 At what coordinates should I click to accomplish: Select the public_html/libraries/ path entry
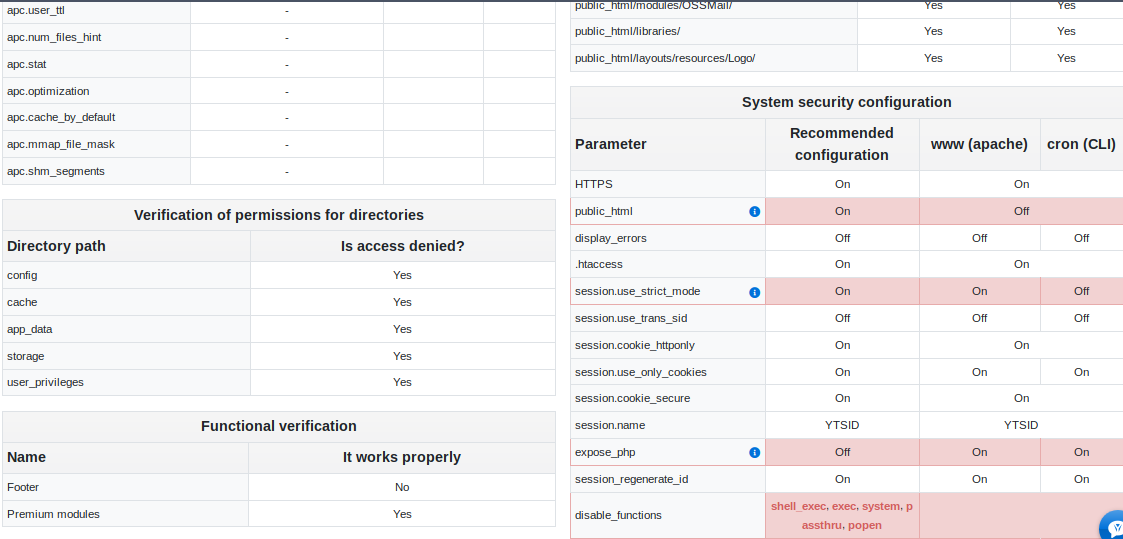(x=627, y=31)
